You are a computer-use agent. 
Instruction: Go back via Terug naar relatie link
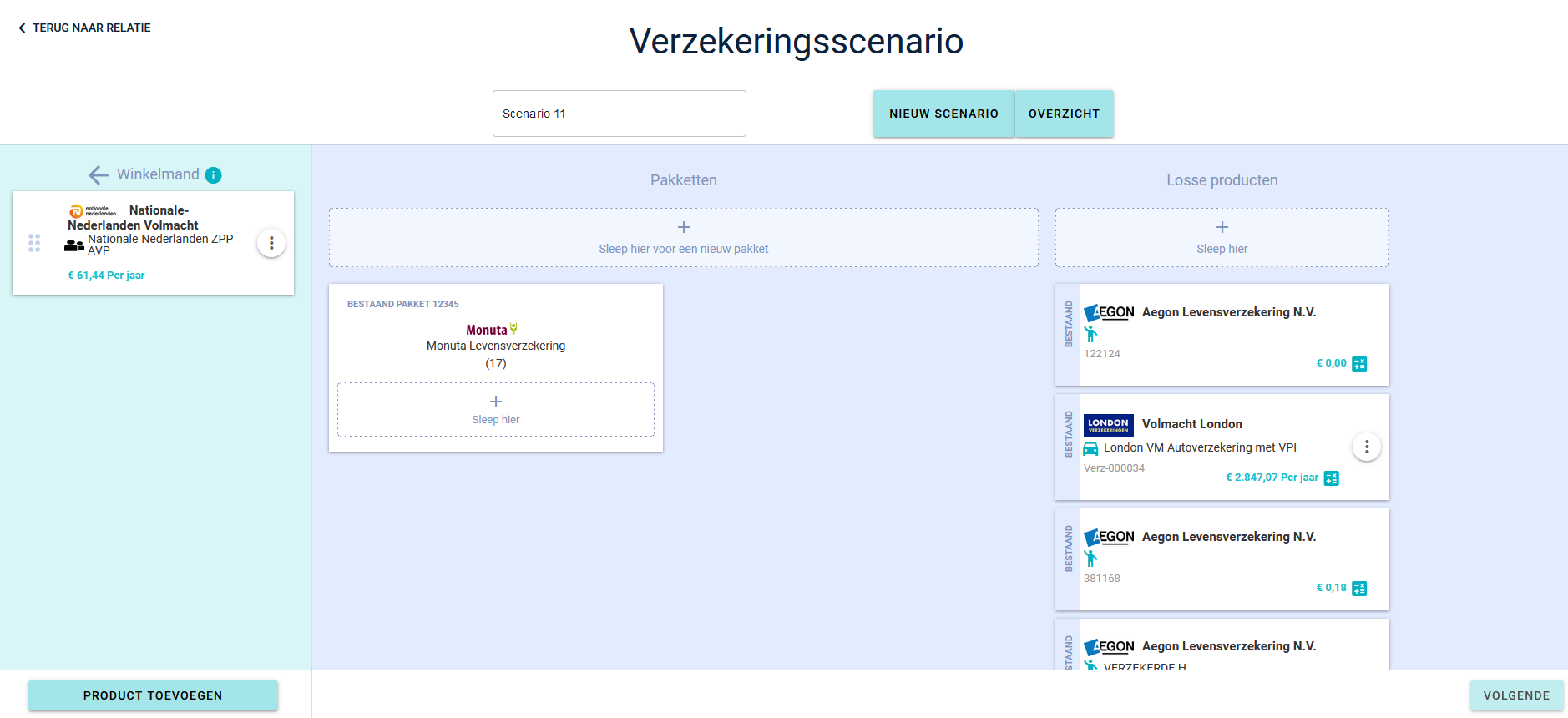84,28
